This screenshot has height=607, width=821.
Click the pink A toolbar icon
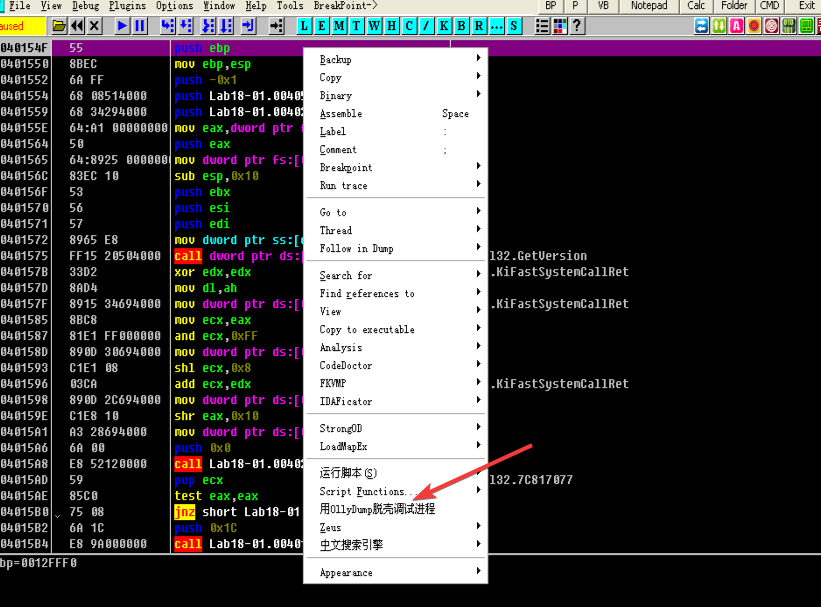click(737, 26)
